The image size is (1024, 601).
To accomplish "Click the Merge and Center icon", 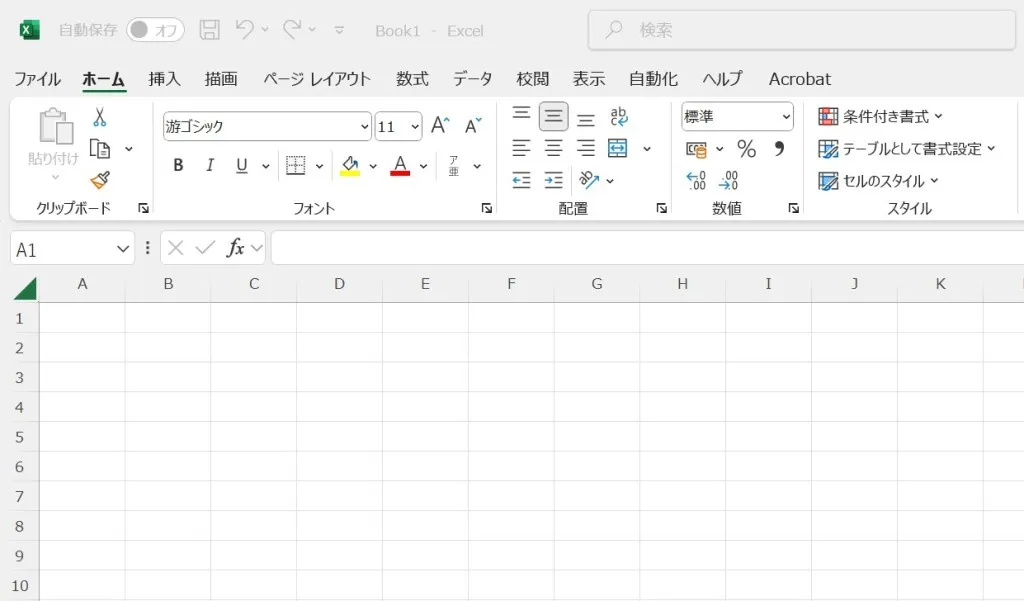I will (618, 149).
